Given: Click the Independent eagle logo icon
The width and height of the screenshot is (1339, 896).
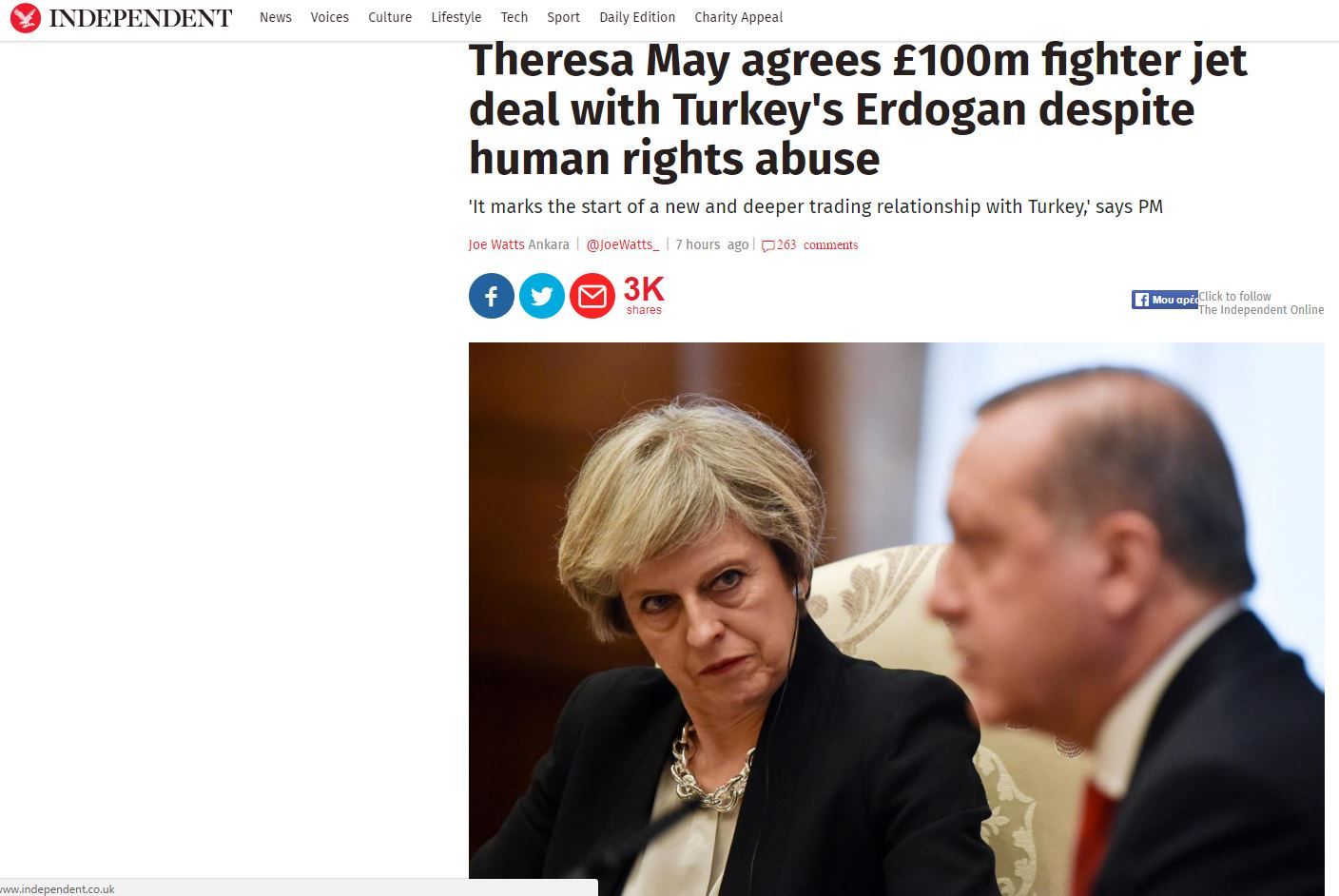Looking at the screenshot, I should [25, 17].
